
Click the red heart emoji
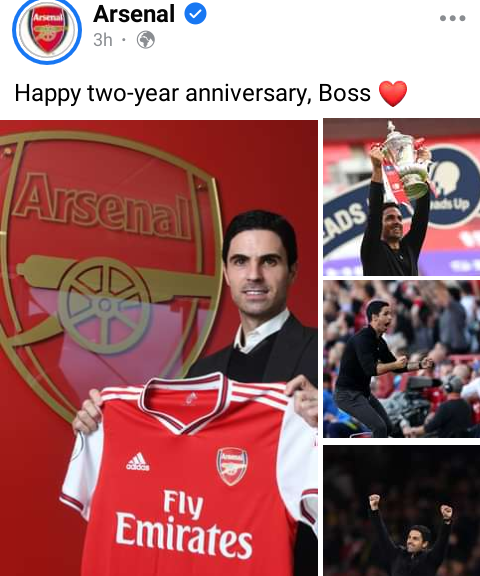[x=393, y=94]
